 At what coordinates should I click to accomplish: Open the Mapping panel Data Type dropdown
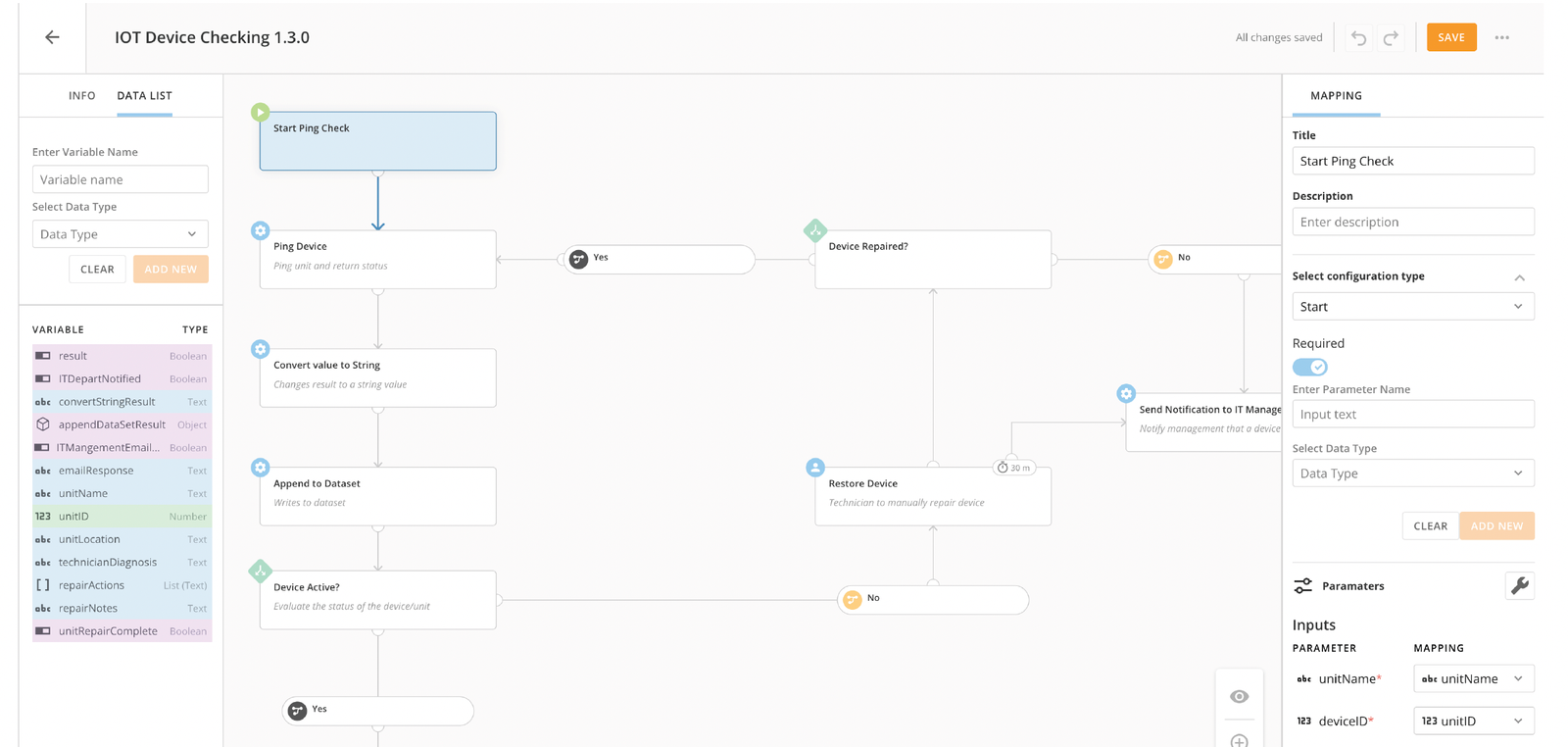1413,473
